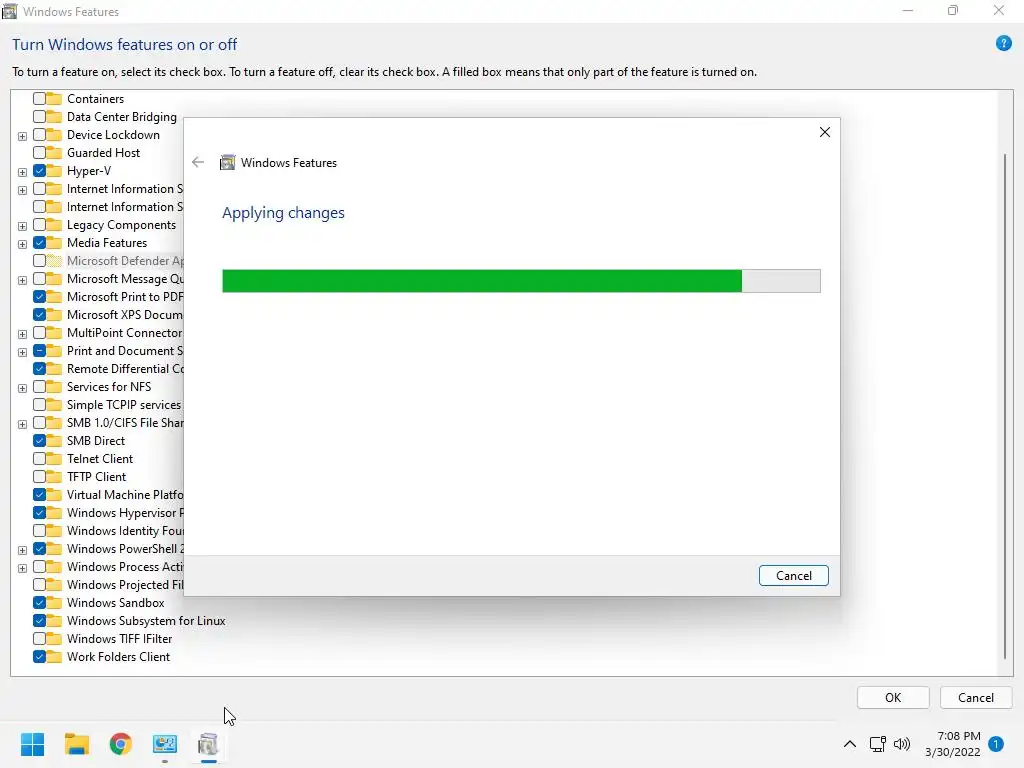This screenshot has width=1024, height=768.
Task: Expand the MultiPoint Connector node
Action: point(22,334)
